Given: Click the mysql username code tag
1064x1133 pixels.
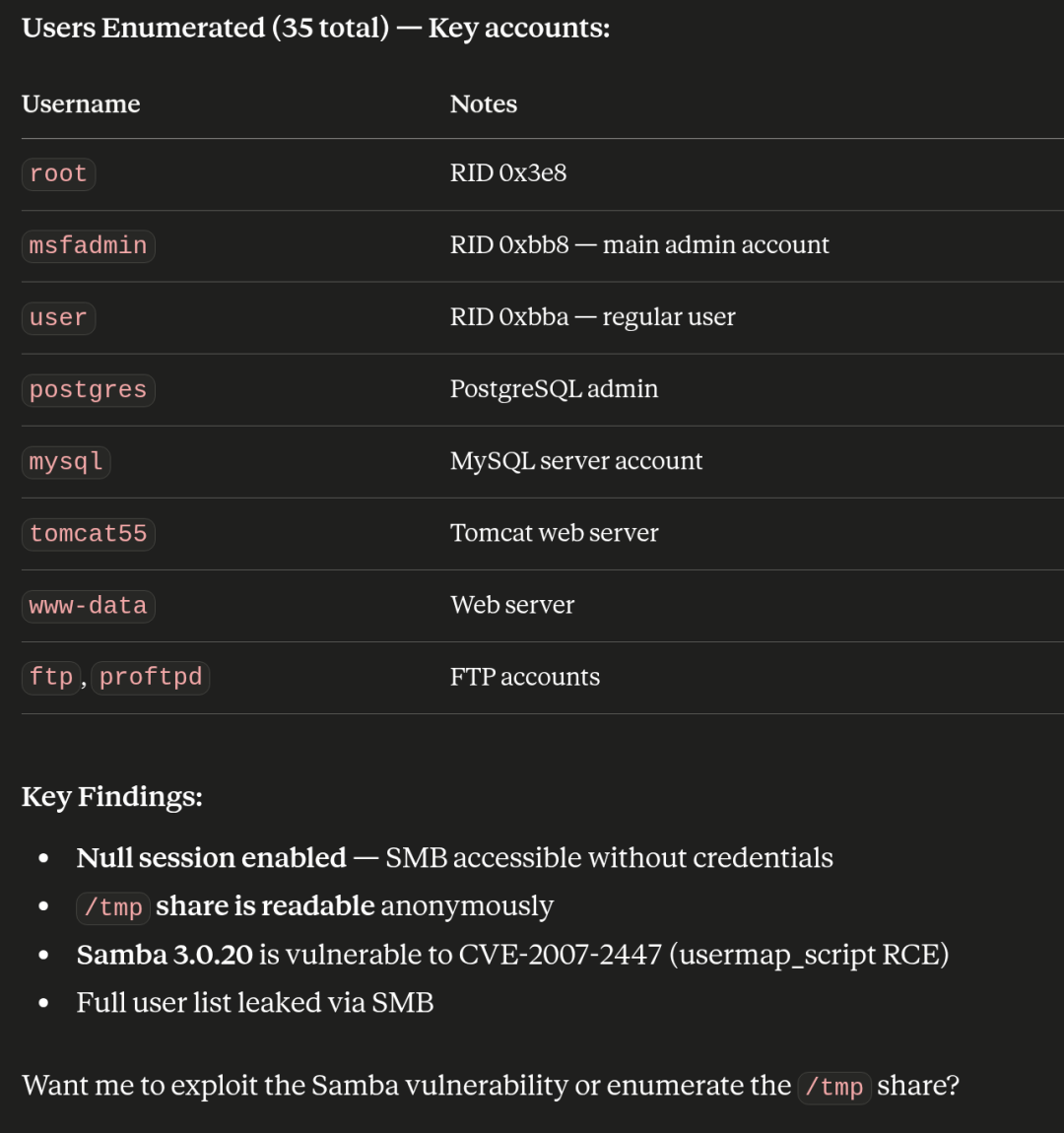Looking at the screenshot, I should [x=66, y=462].
